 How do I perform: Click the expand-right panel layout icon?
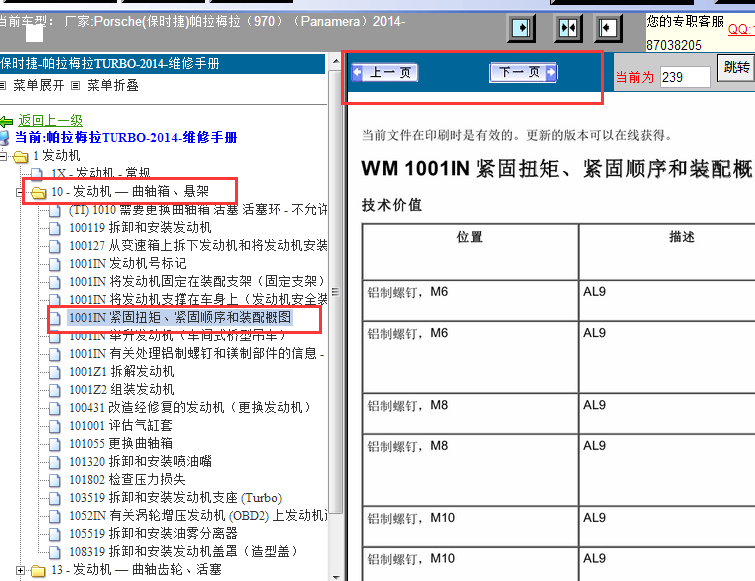click(x=521, y=28)
